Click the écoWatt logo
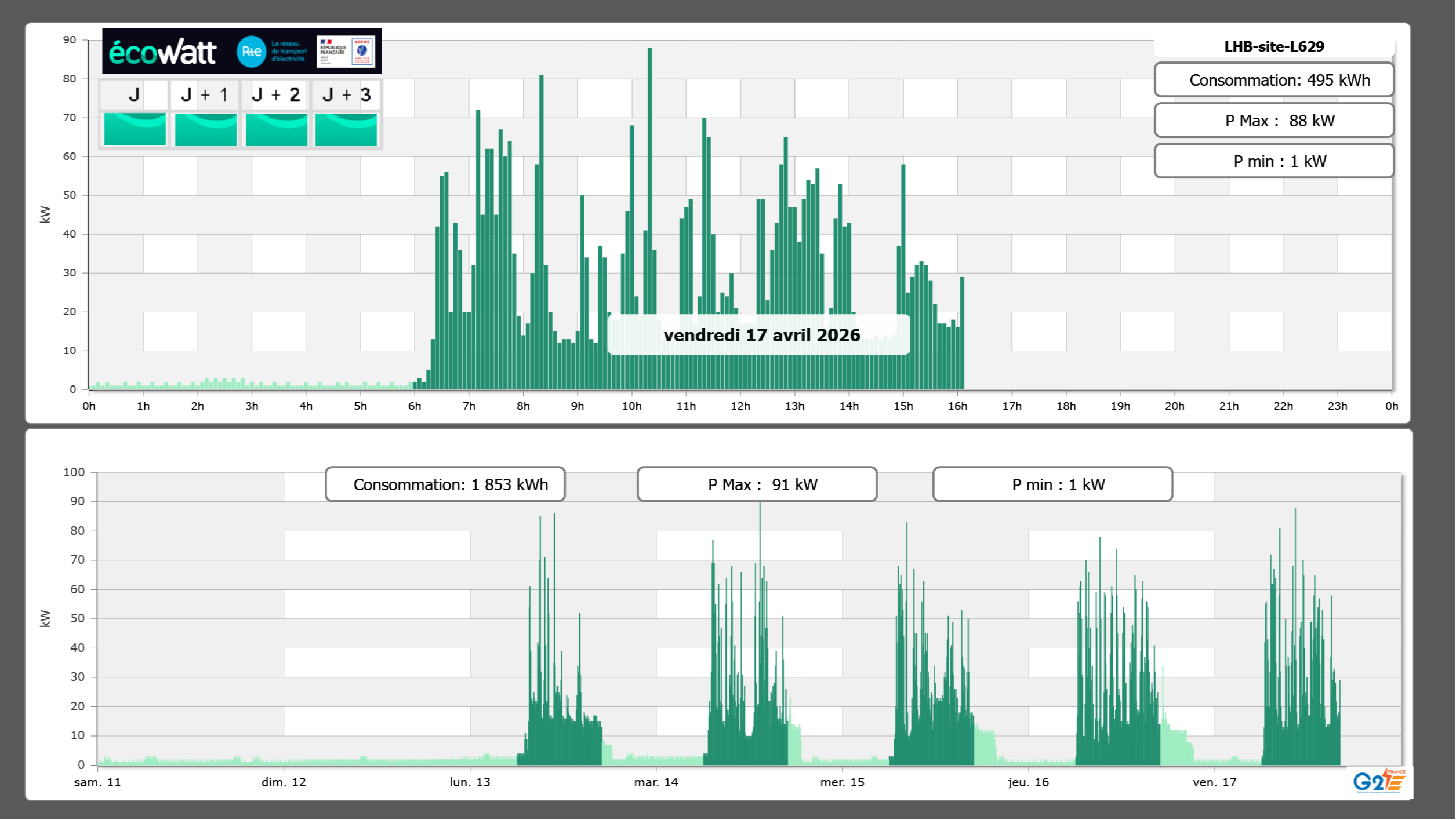Screen dimensions: 1456x820 [x=163, y=52]
